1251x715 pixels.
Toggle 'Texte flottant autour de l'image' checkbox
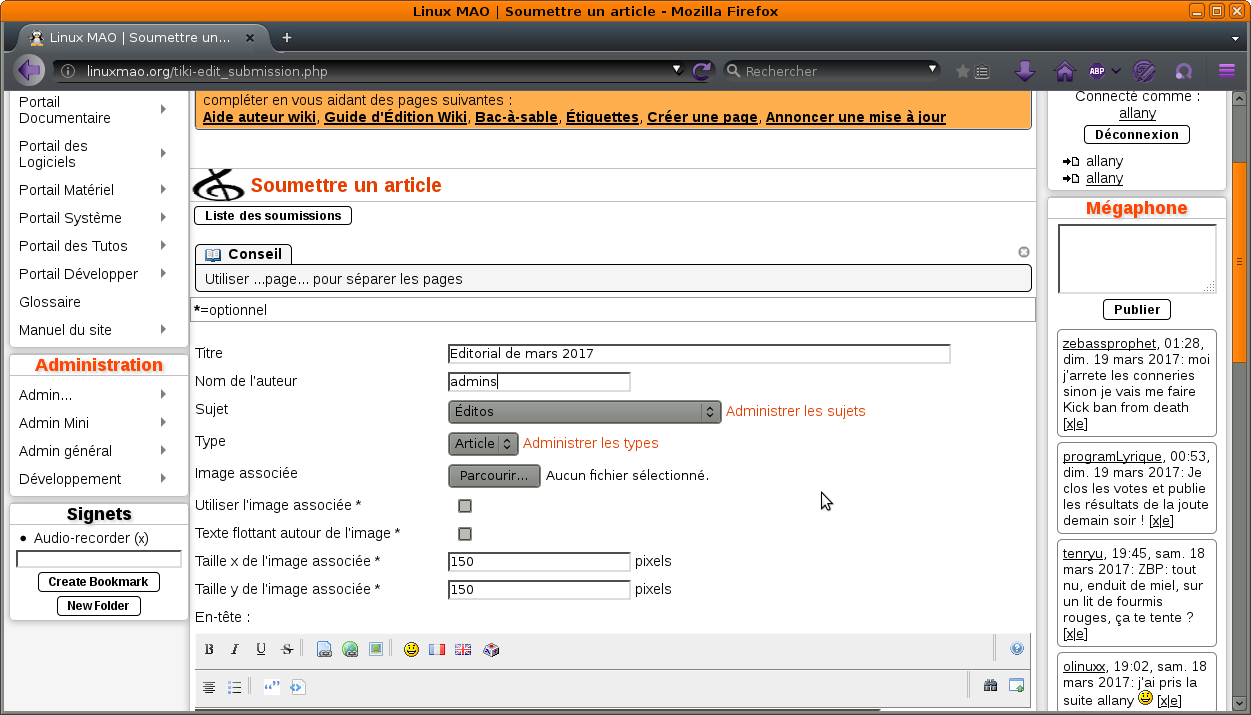465,534
